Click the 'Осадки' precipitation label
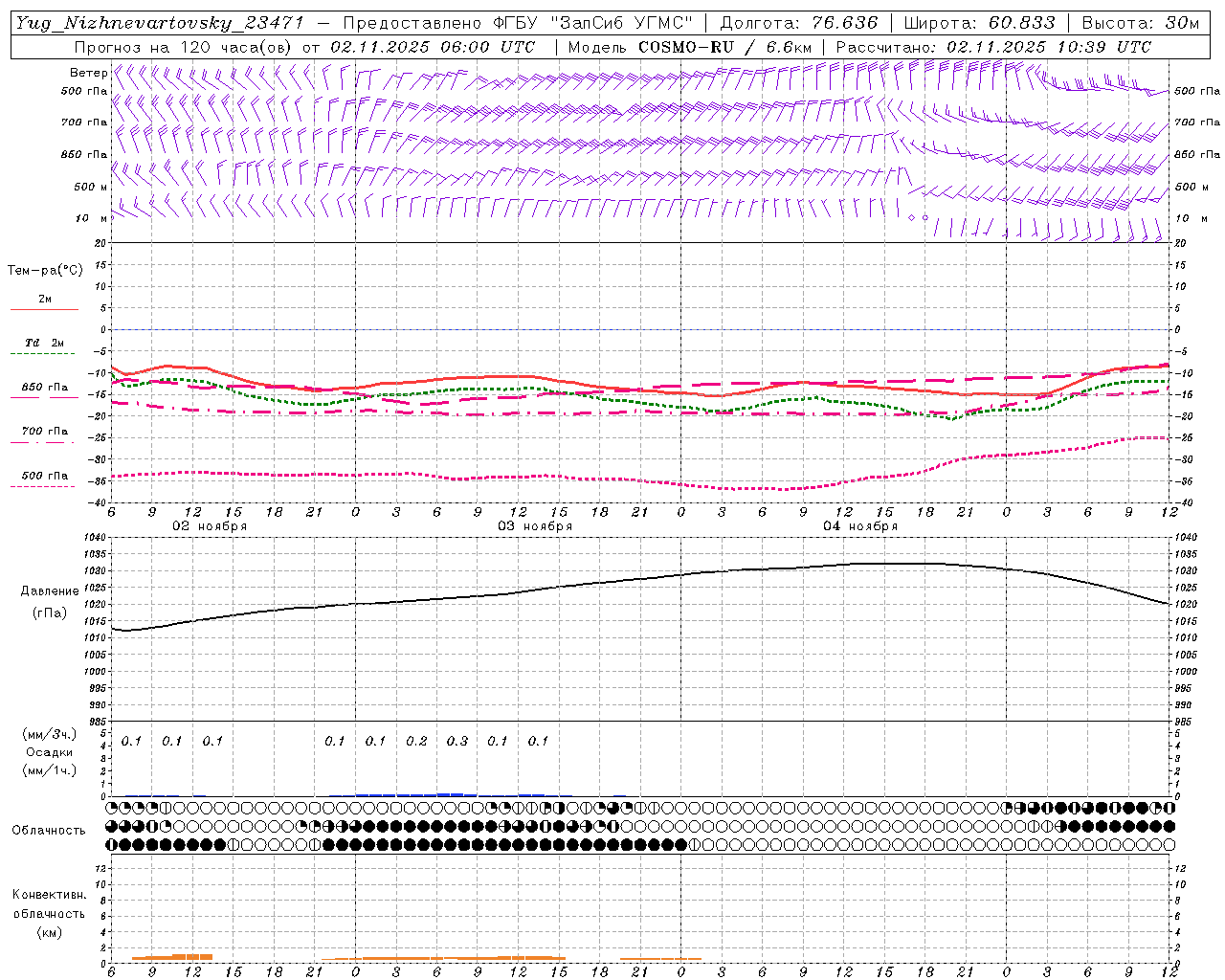1225x980 pixels. pyautogui.click(x=50, y=752)
